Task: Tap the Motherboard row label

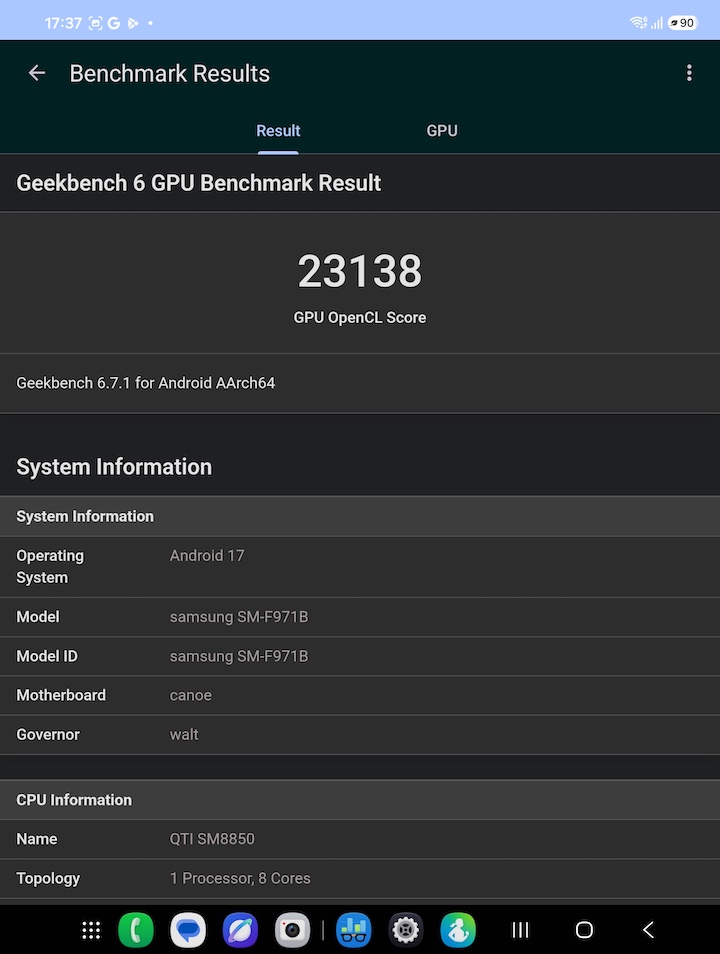Action: coord(61,695)
